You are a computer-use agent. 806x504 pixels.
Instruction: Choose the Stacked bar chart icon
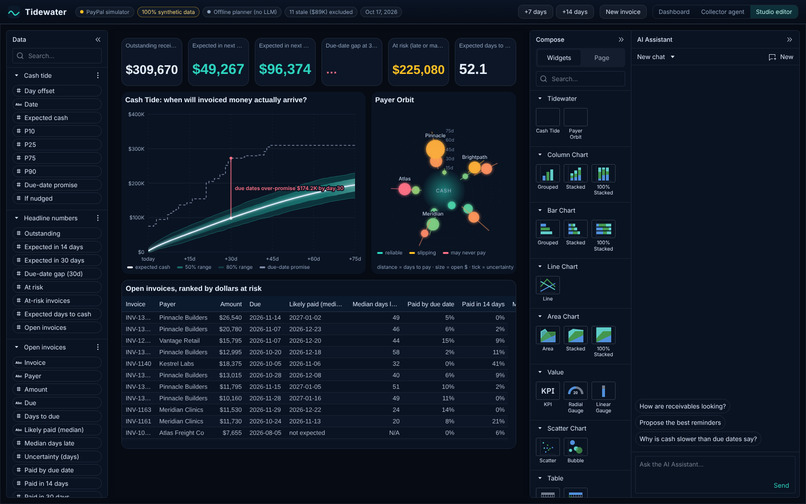pos(576,229)
